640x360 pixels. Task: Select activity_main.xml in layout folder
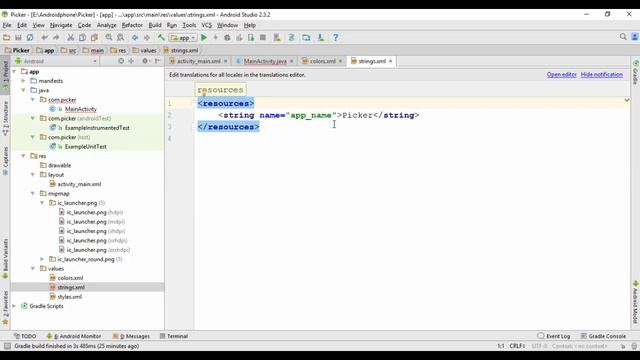click(x=79, y=184)
